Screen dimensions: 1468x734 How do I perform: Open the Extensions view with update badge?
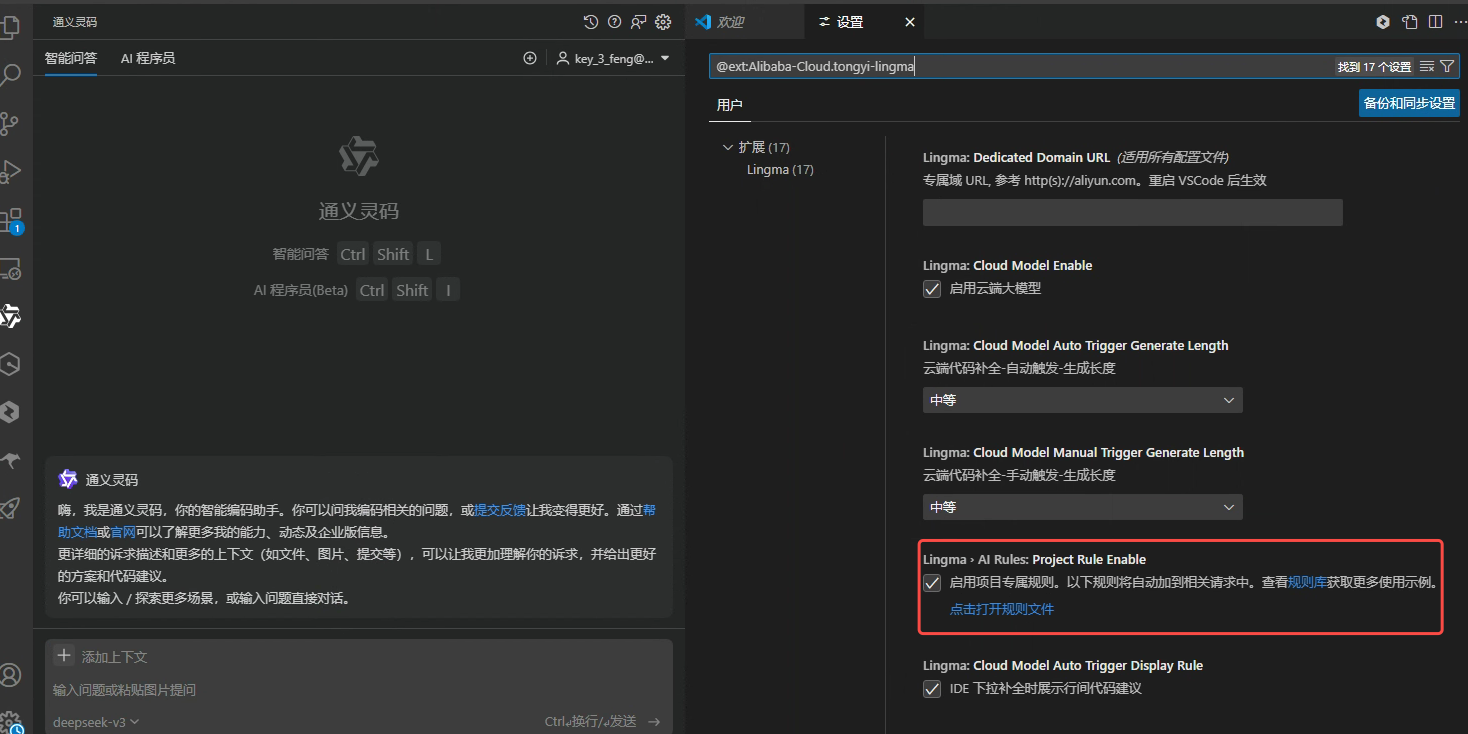click(x=10, y=220)
